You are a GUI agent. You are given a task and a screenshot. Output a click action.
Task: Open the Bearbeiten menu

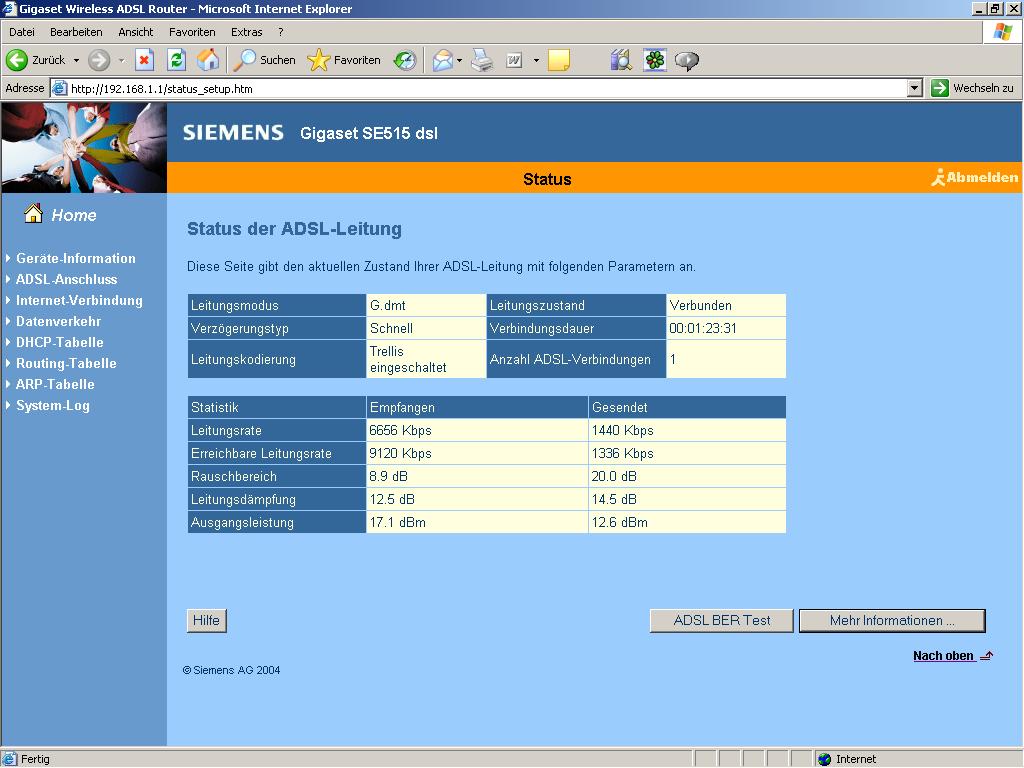tap(76, 32)
